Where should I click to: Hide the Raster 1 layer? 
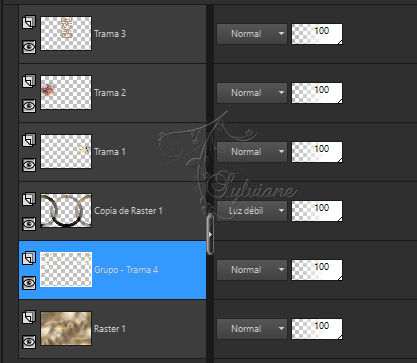point(29,342)
